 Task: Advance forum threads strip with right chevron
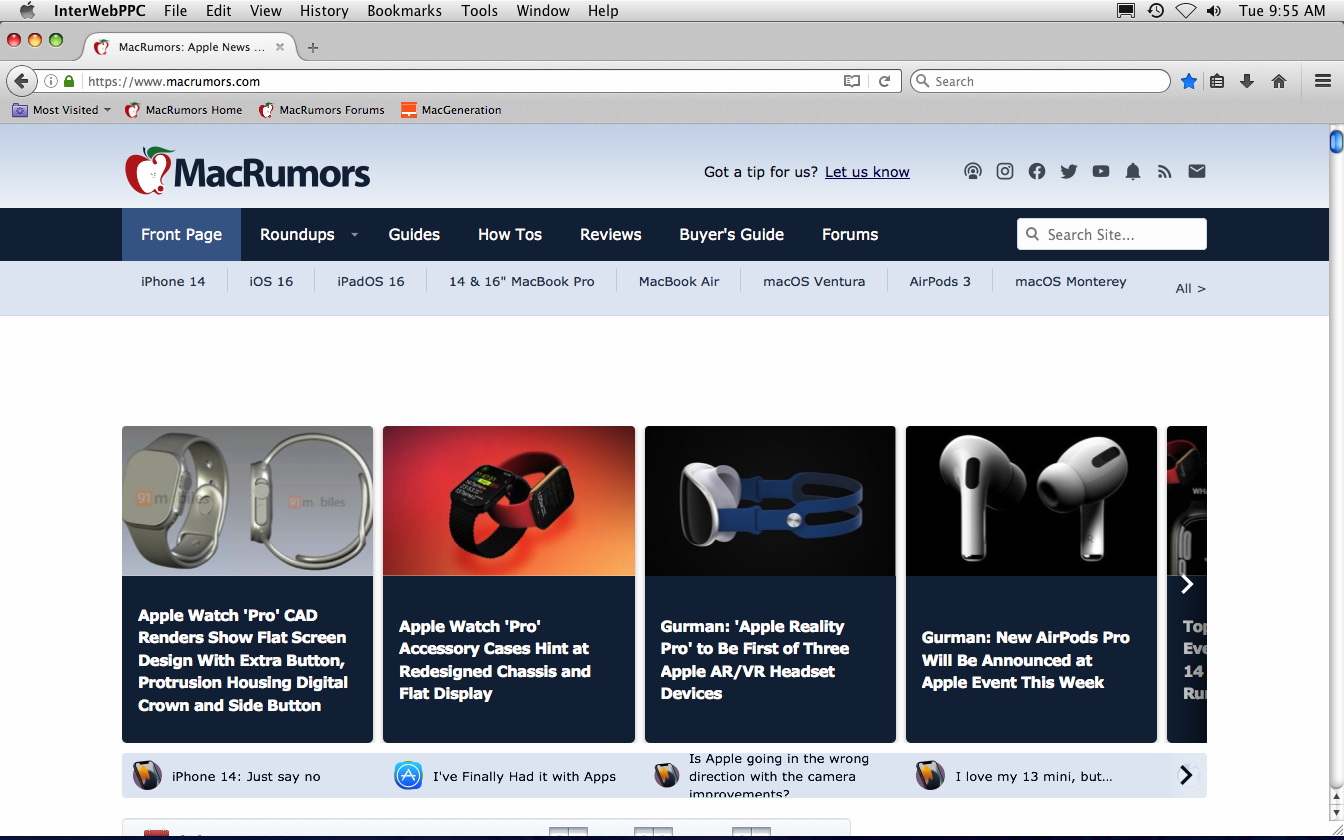[1186, 775]
